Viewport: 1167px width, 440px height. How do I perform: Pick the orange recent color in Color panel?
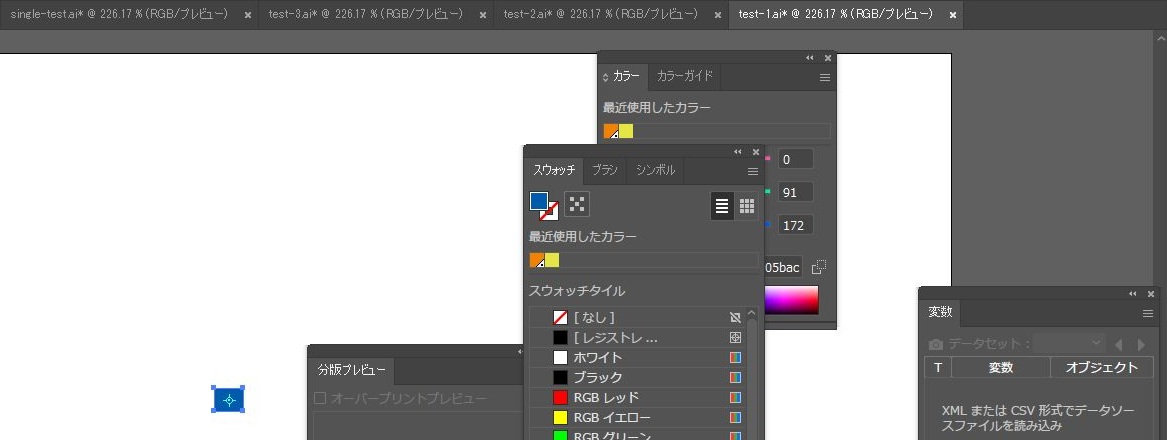point(611,131)
